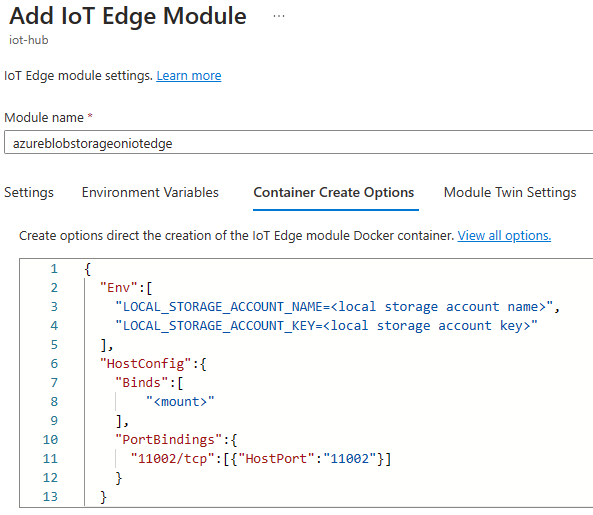Select the Container Create Options tab
Image resolution: width=593 pixels, height=515 pixels.
[x=334, y=192]
